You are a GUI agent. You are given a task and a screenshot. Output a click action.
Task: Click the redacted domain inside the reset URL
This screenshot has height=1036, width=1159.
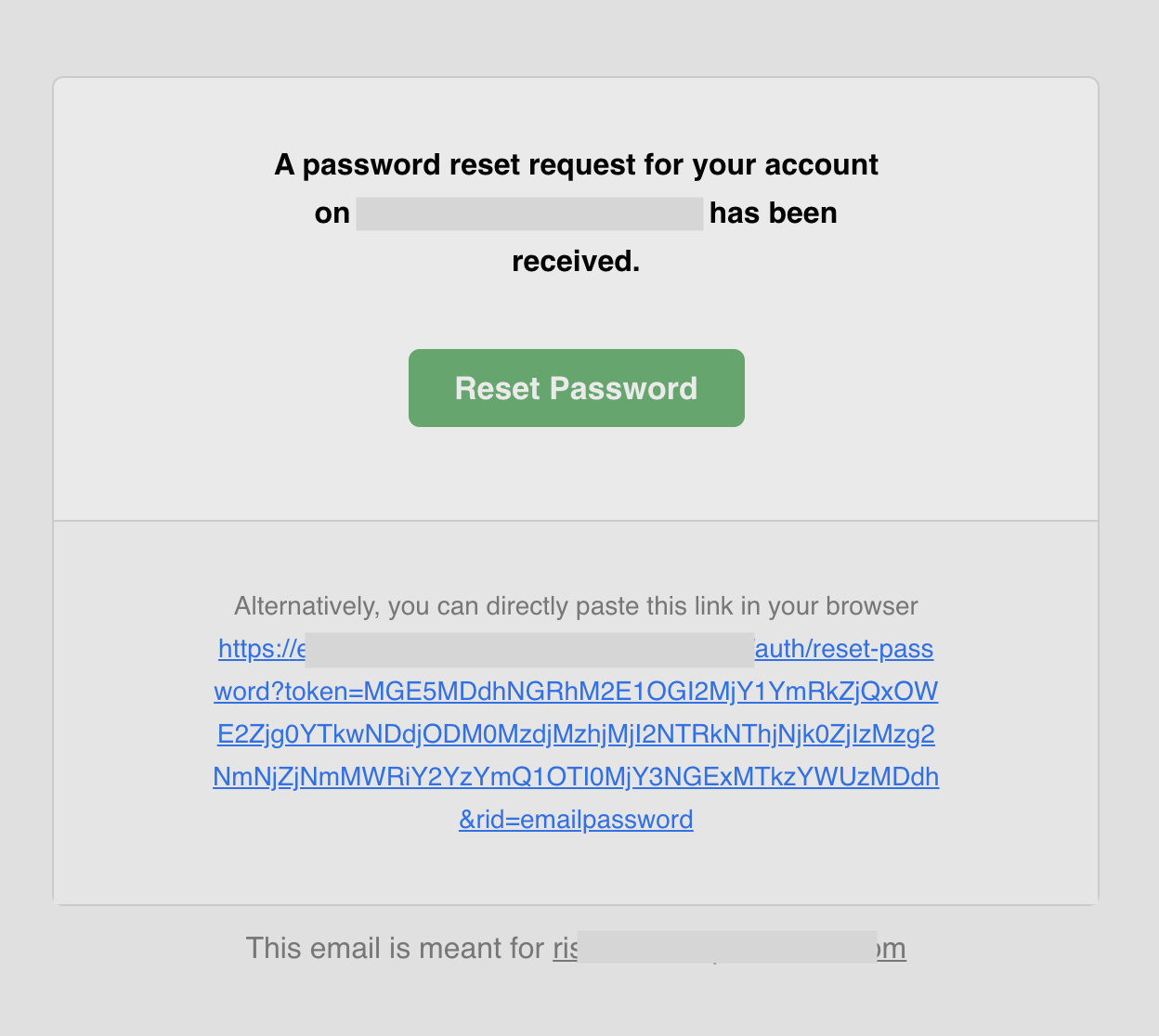529,649
